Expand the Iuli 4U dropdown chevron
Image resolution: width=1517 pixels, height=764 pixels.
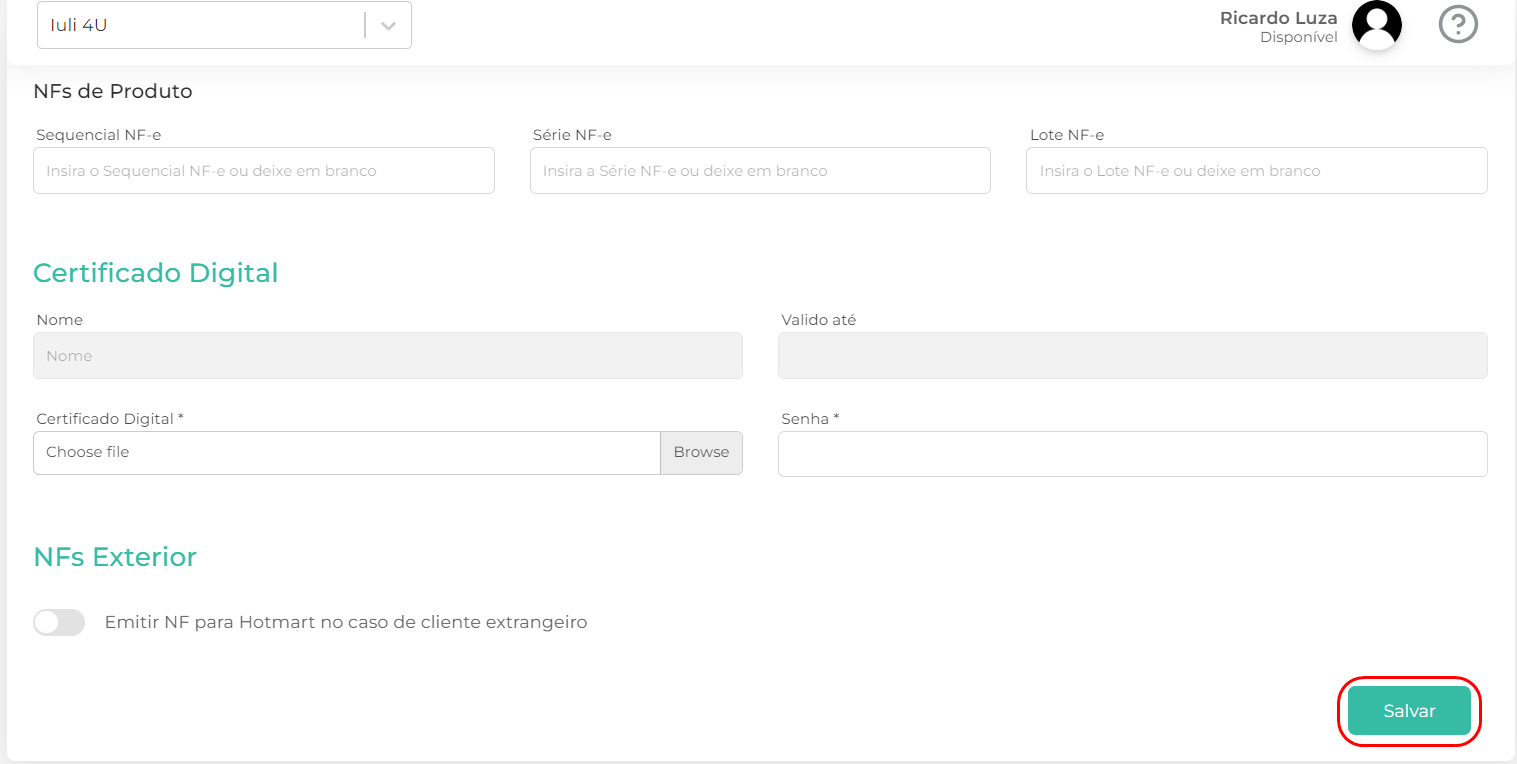click(x=388, y=25)
